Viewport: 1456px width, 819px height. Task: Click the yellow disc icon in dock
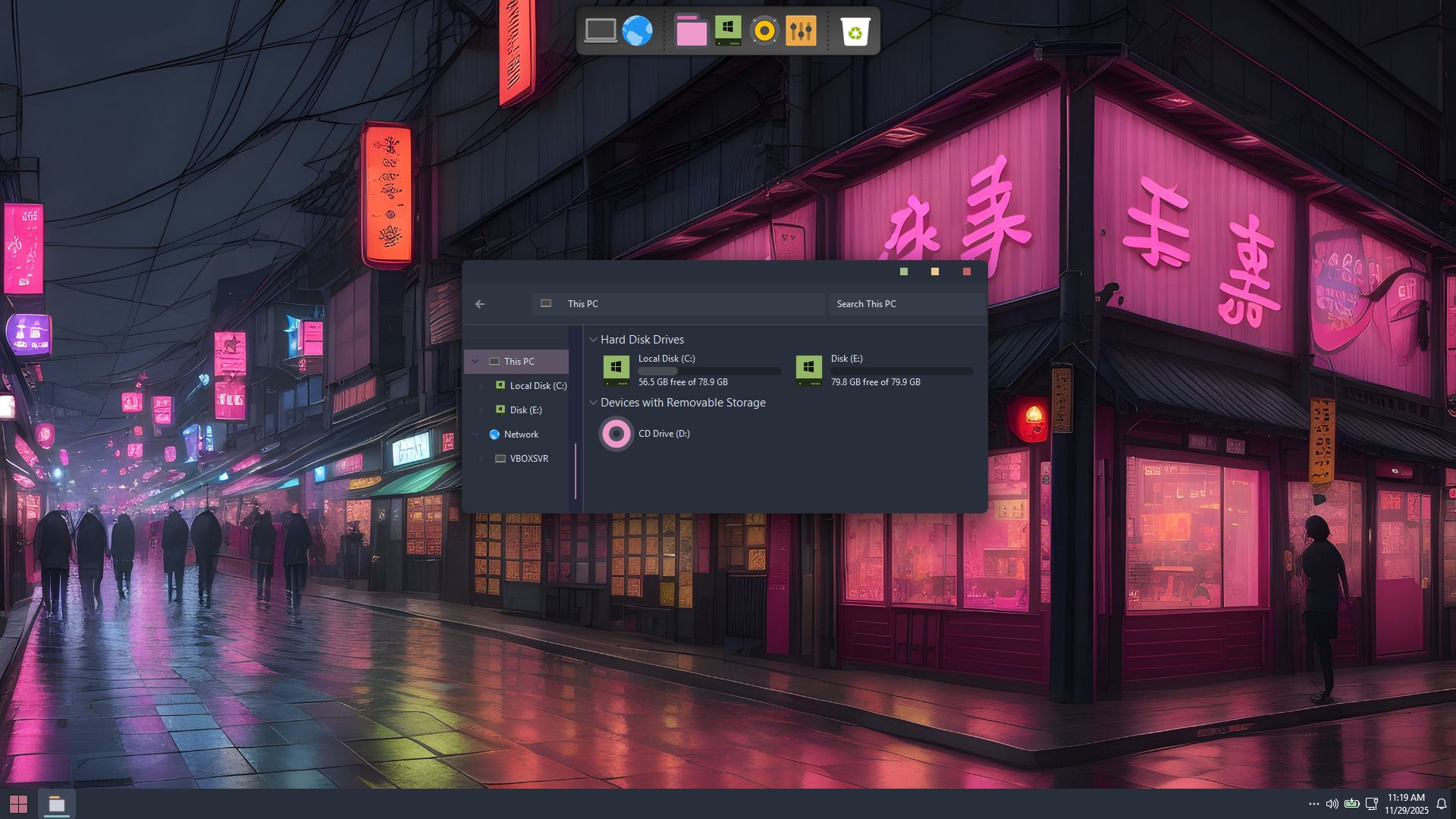click(x=764, y=31)
